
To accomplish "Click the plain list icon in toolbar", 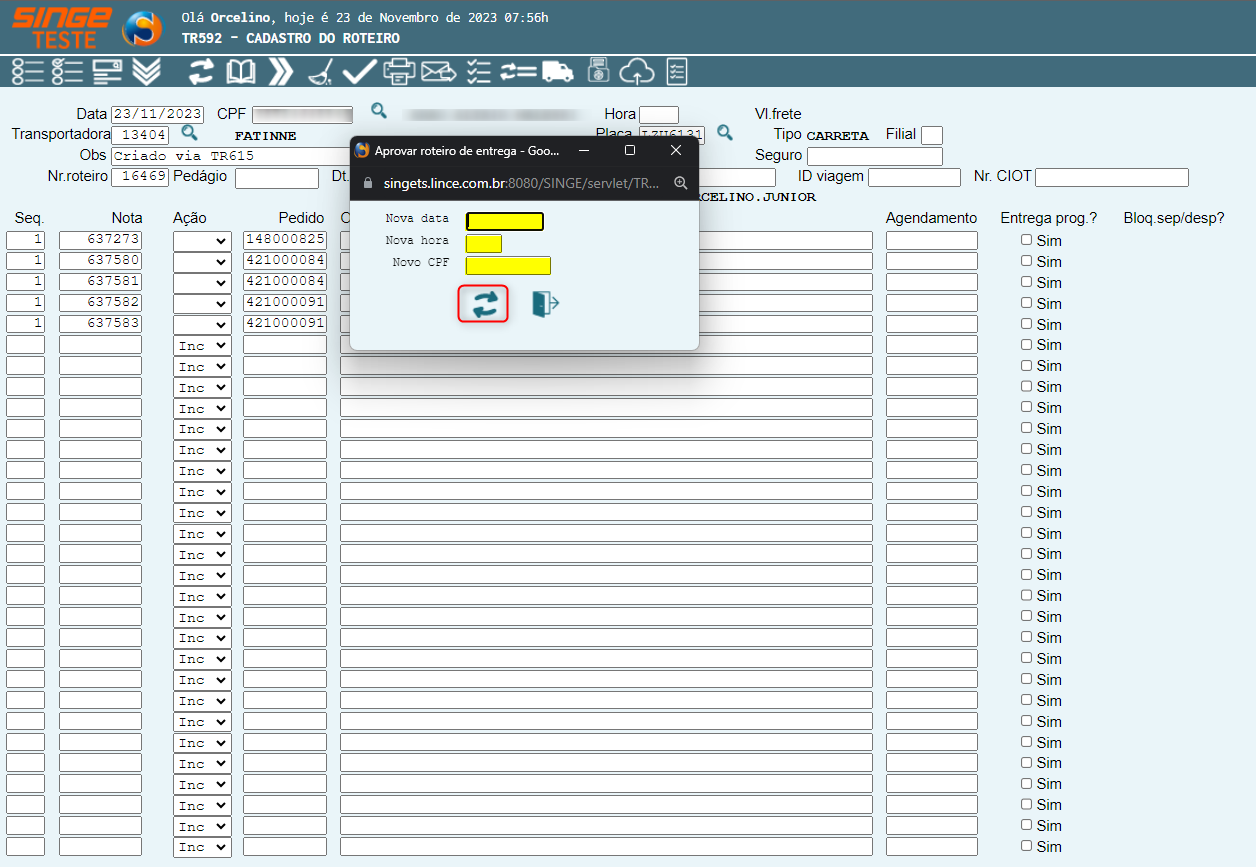I will (x=28, y=72).
